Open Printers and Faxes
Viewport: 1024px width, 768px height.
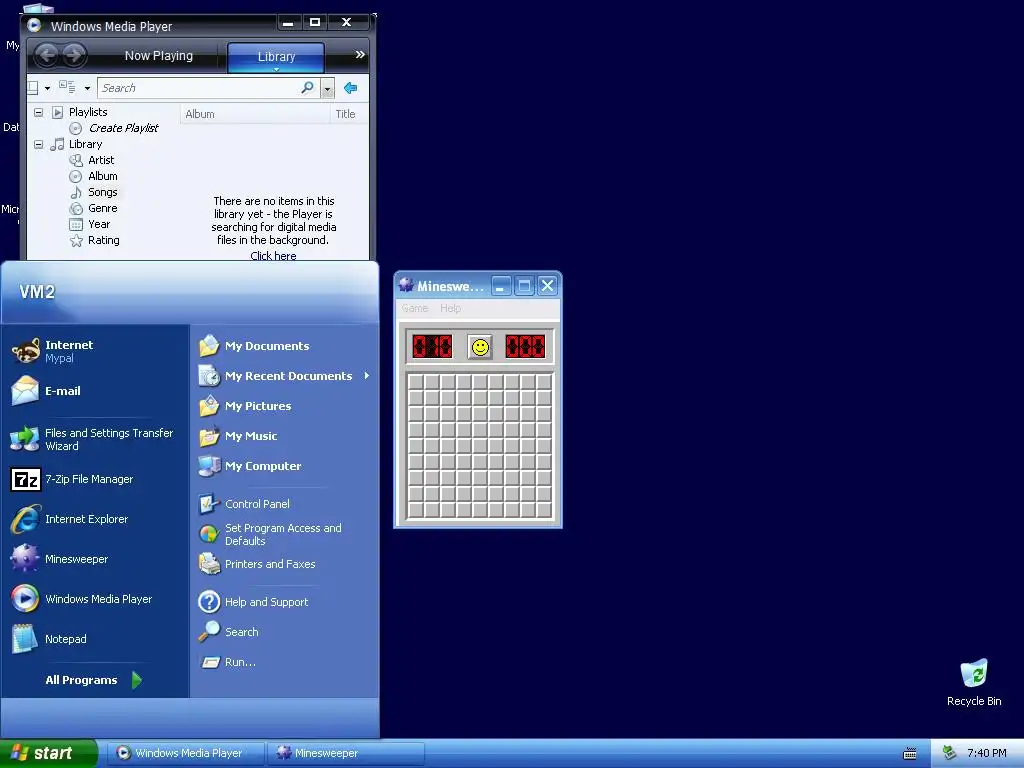pos(284,564)
